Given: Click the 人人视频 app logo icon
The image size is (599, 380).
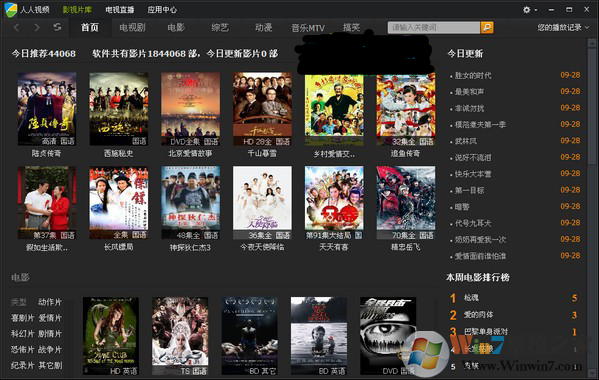Looking at the screenshot, I should pos(10,9).
